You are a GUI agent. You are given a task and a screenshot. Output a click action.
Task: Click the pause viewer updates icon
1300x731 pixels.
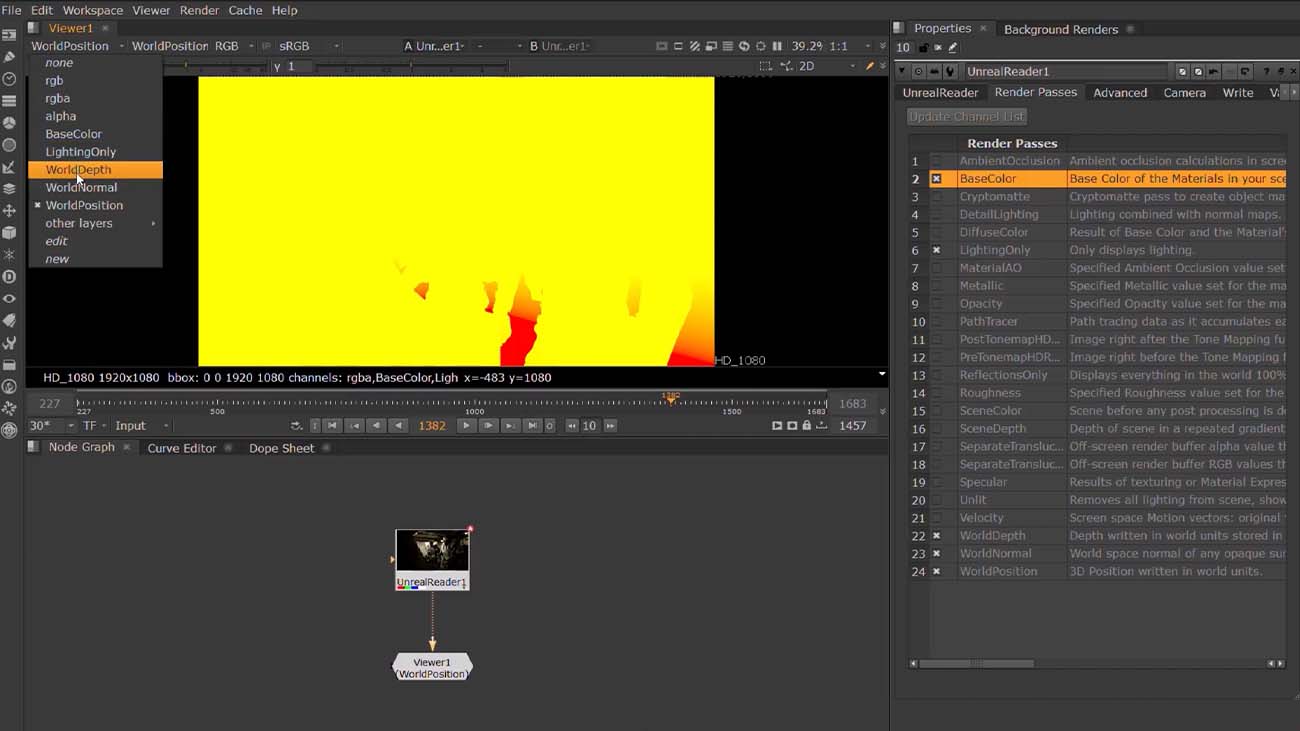(x=777, y=46)
